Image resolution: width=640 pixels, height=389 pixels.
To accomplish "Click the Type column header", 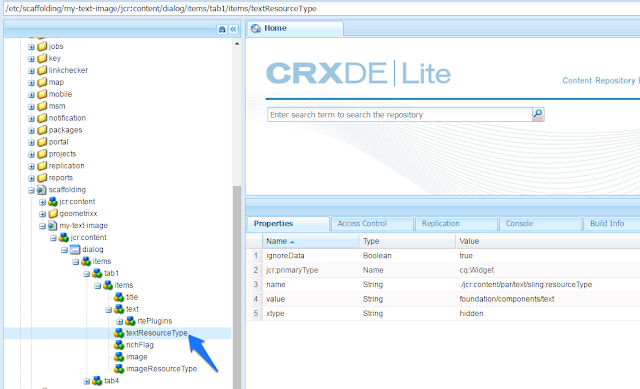I will (407, 241).
